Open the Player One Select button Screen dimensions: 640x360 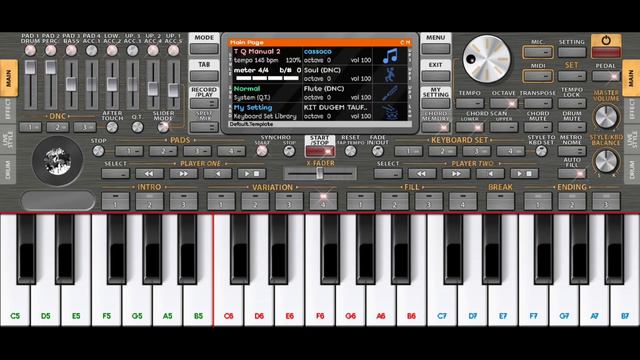point(116,173)
